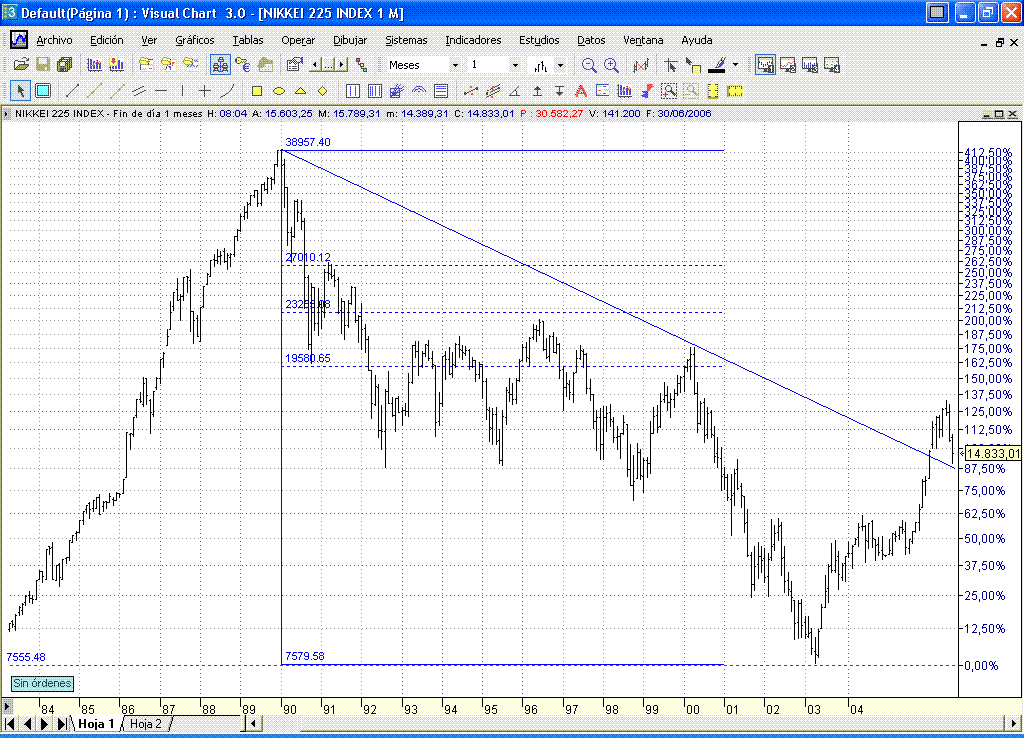Click the previous symbol arrow button
The width and height of the screenshot is (1024, 738).
click(x=316, y=65)
